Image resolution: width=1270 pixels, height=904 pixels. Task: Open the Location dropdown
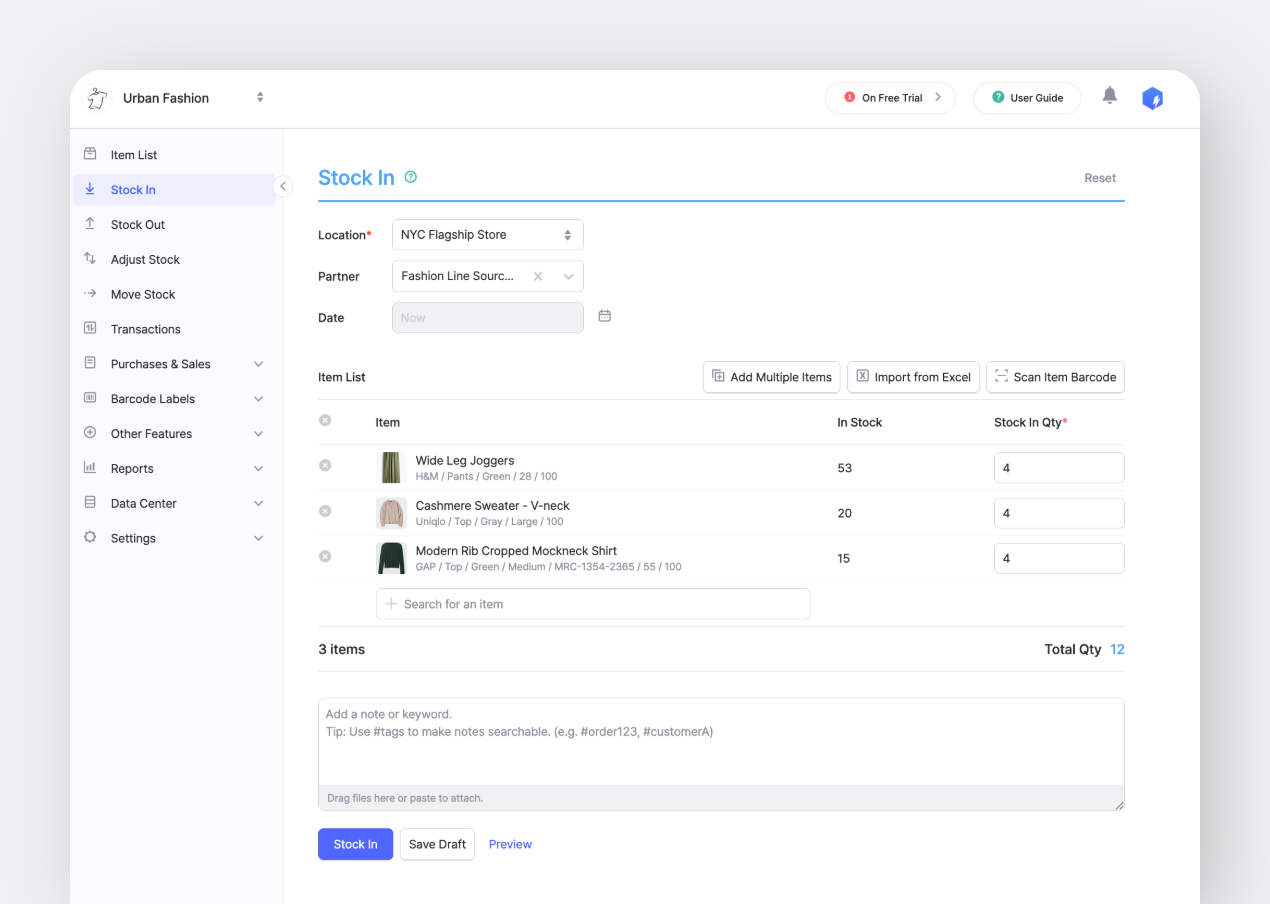(x=487, y=235)
